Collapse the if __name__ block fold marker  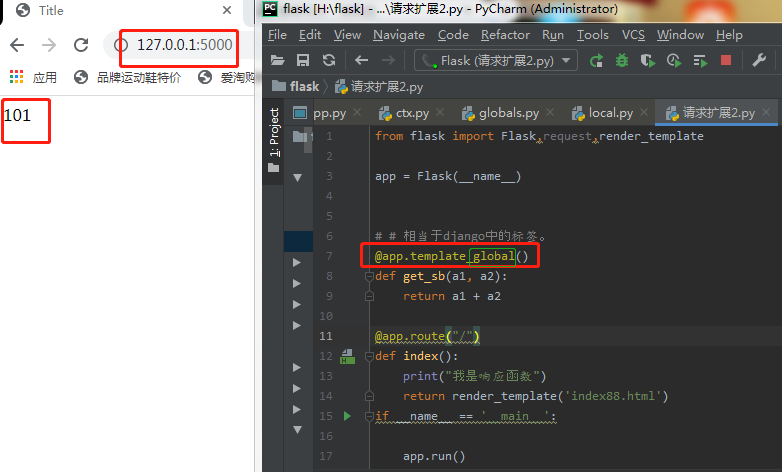point(369,416)
